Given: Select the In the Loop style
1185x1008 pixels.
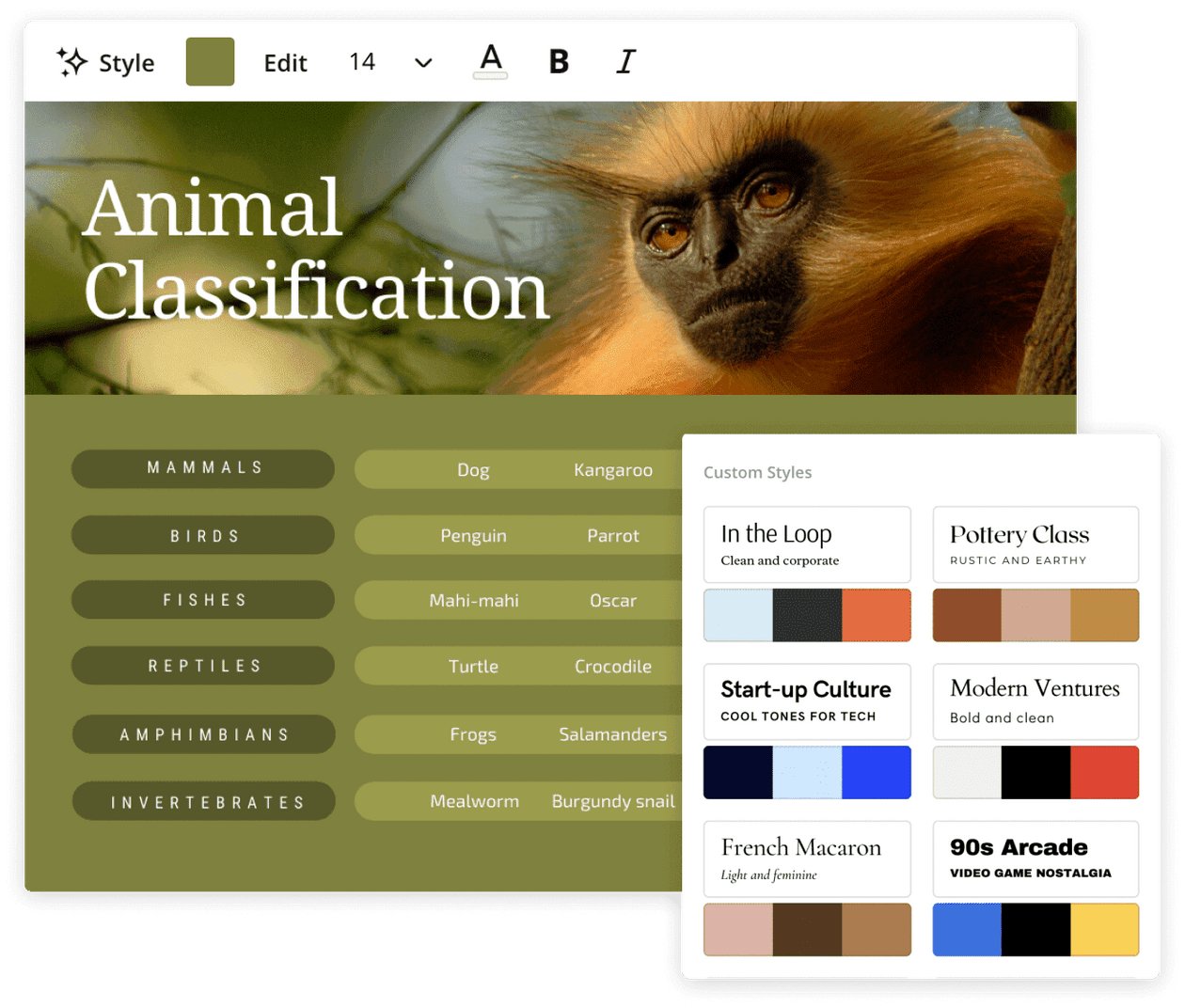Looking at the screenshot, I should 807,544.
